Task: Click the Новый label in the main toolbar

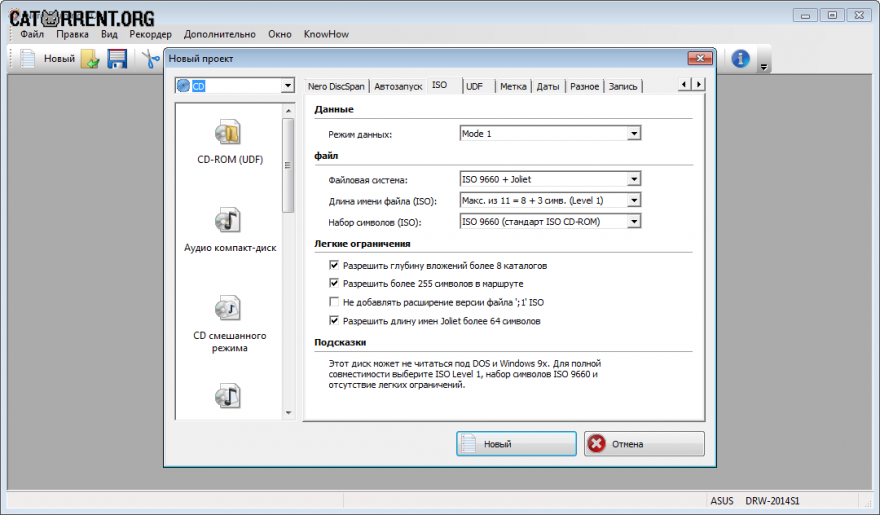Action: tap(59, 59)
